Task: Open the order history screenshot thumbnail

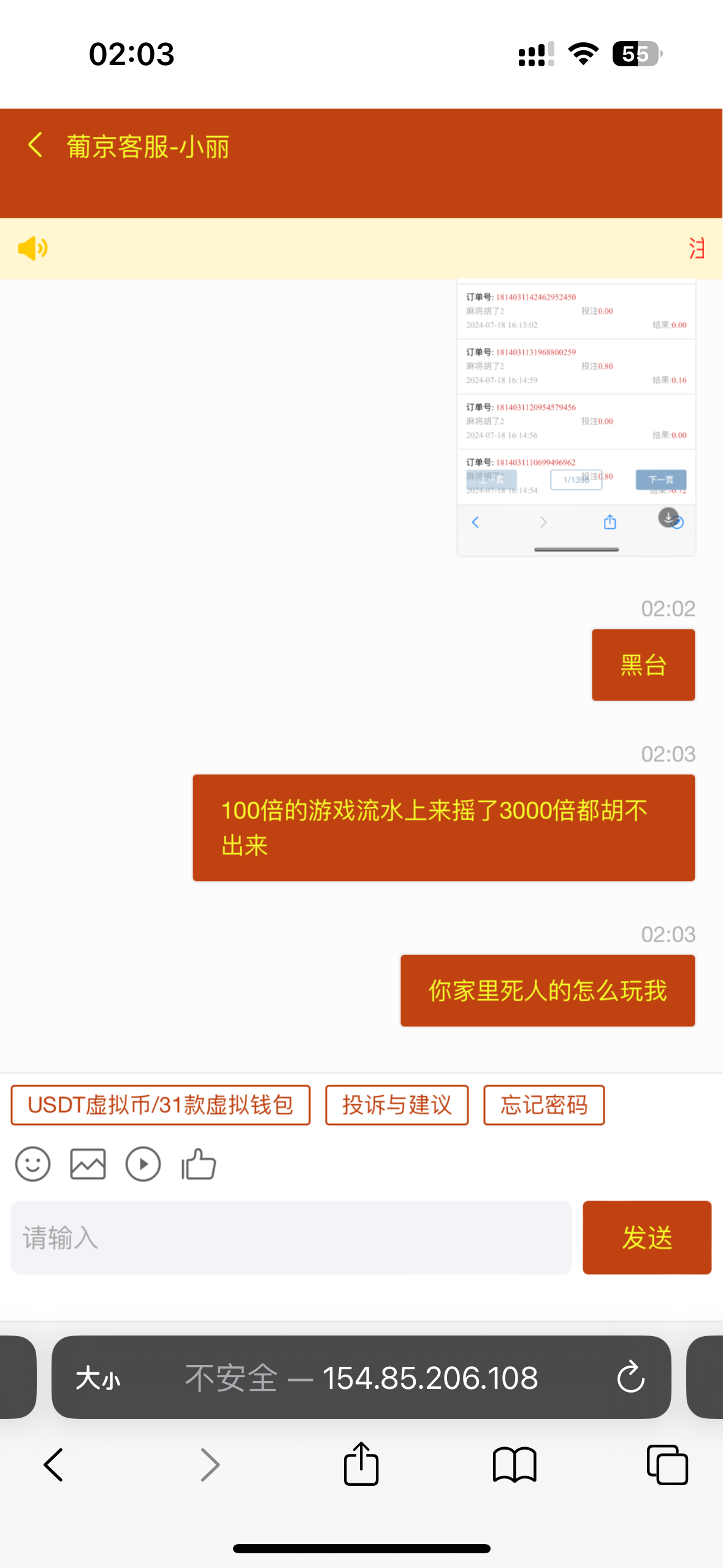Action: pyautogui.click(x=576, y=418)
